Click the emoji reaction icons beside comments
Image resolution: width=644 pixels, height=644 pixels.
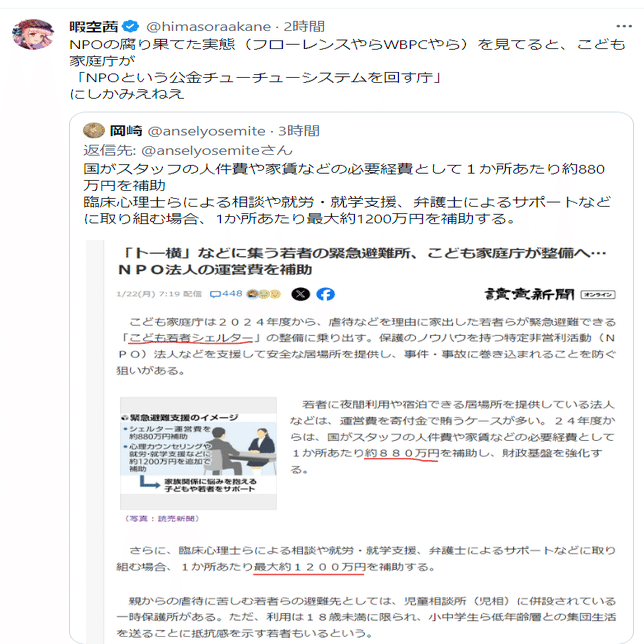(x=263, y=294)
